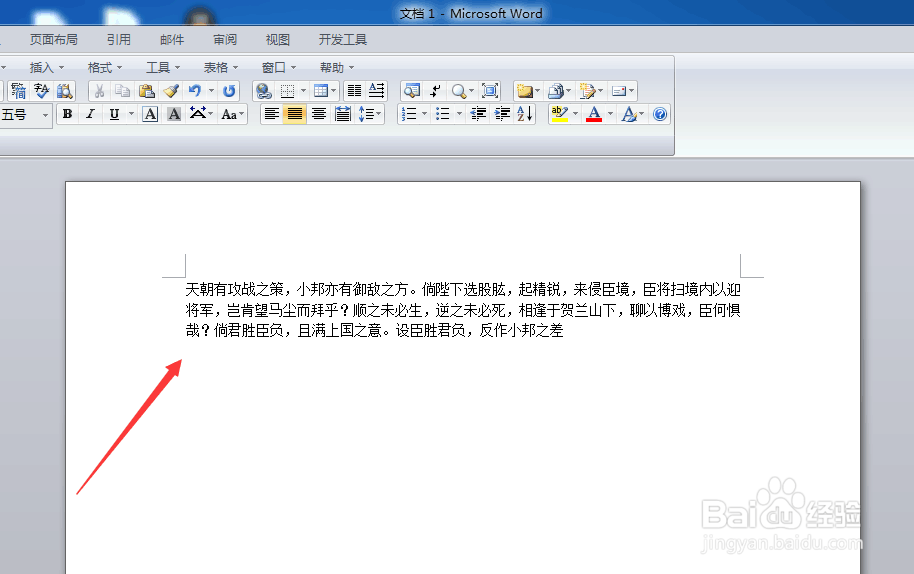Open the 工具 menu

(163, 68)
